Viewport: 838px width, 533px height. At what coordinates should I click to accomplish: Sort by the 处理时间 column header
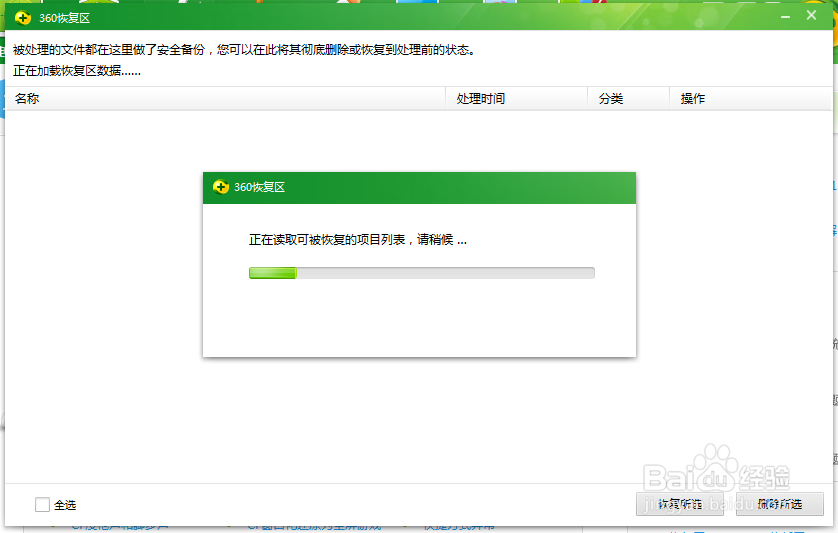coord(516,98)
